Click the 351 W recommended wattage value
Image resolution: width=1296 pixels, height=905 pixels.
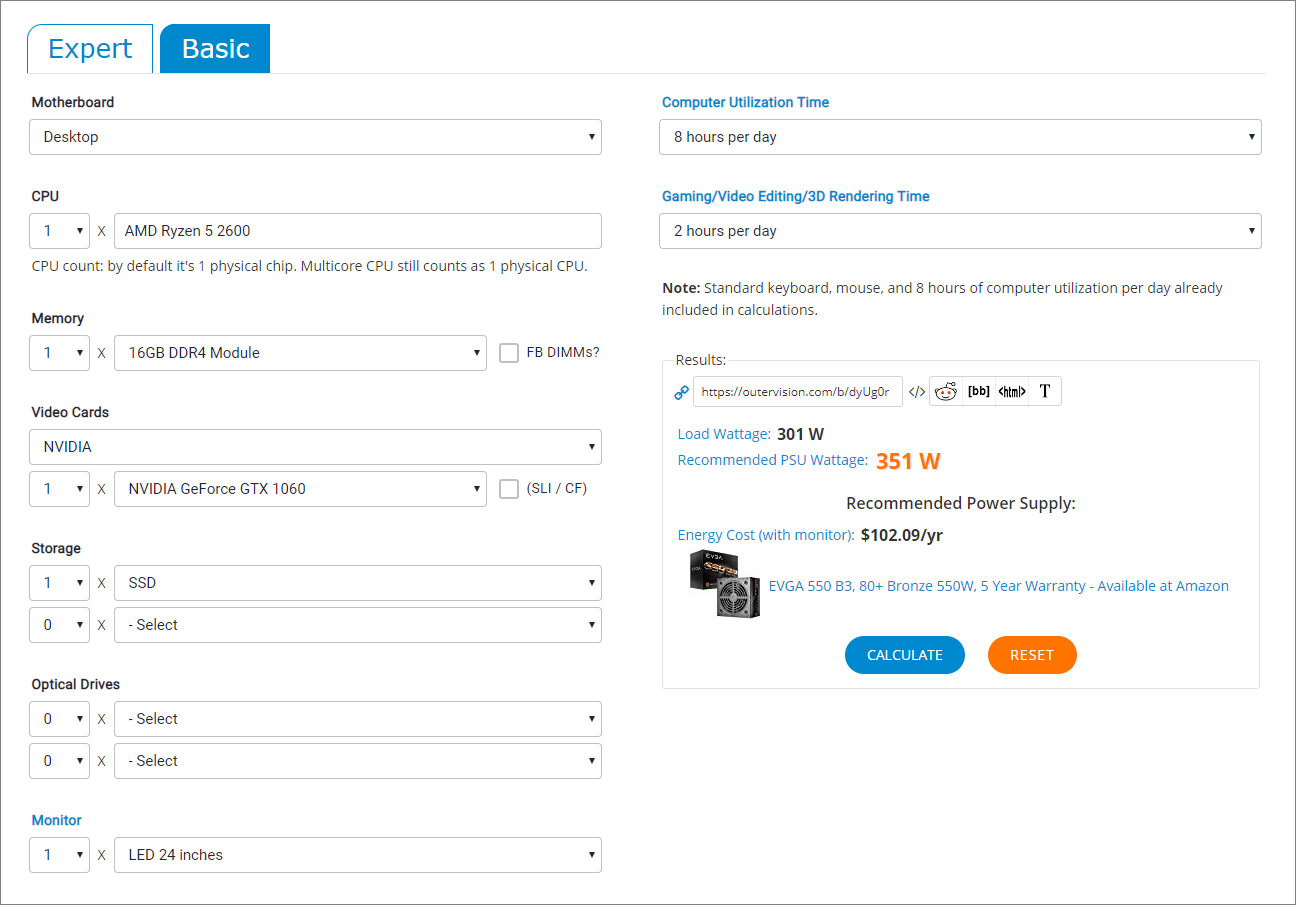pyautogui.click(x=908, y=461)
